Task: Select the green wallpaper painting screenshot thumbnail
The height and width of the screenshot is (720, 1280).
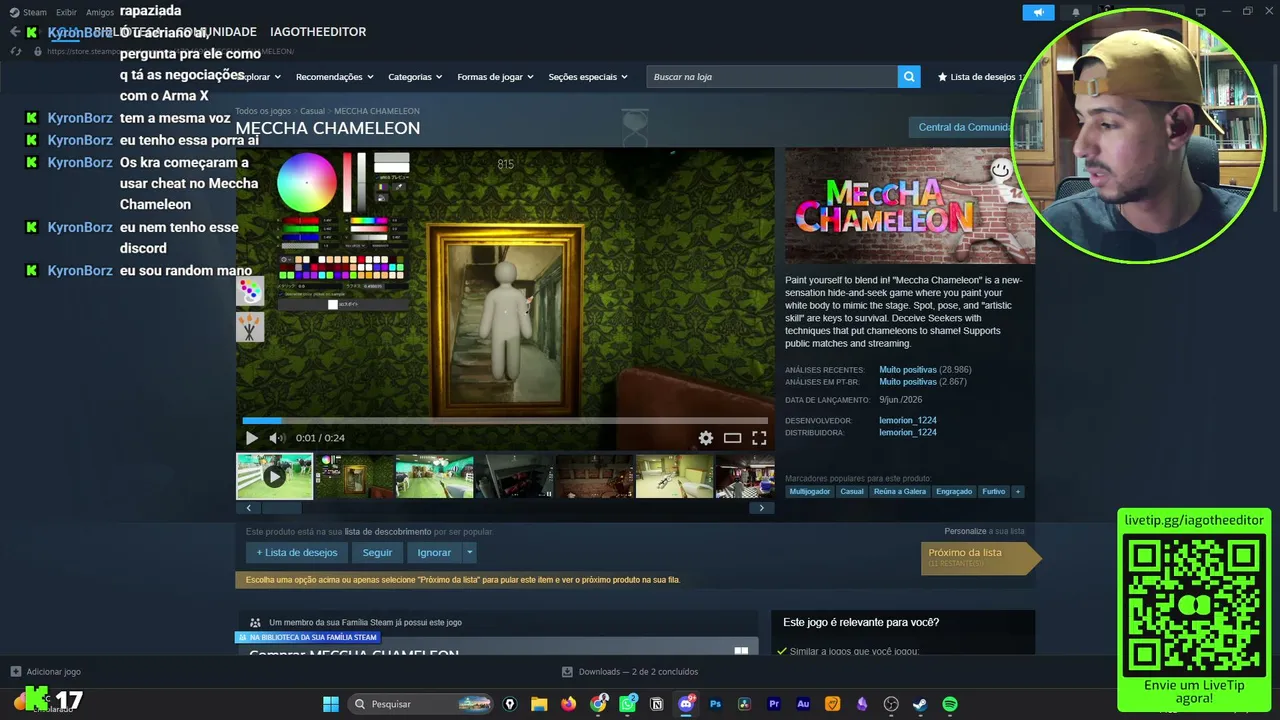Action: pyautogui.click(x=354, y=477)
